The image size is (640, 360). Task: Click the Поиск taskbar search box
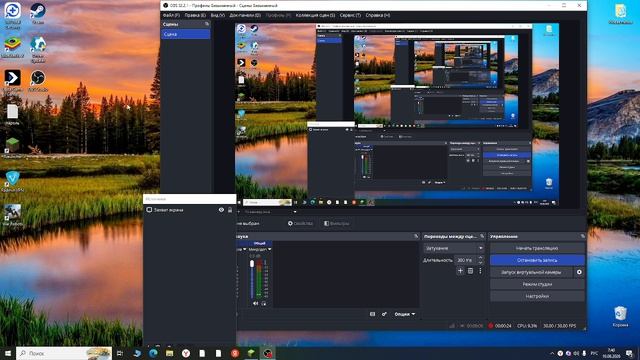(x=64, y=353)
